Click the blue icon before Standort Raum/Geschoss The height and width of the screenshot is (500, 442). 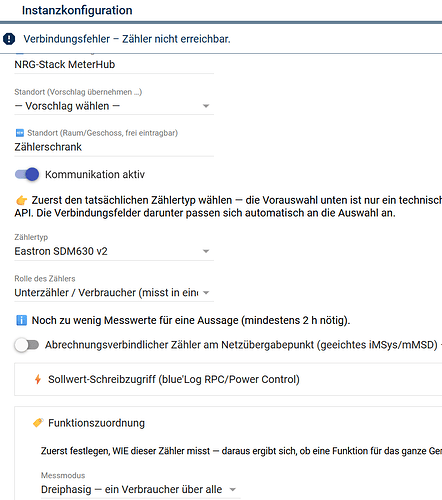click(x=20, y=133)
